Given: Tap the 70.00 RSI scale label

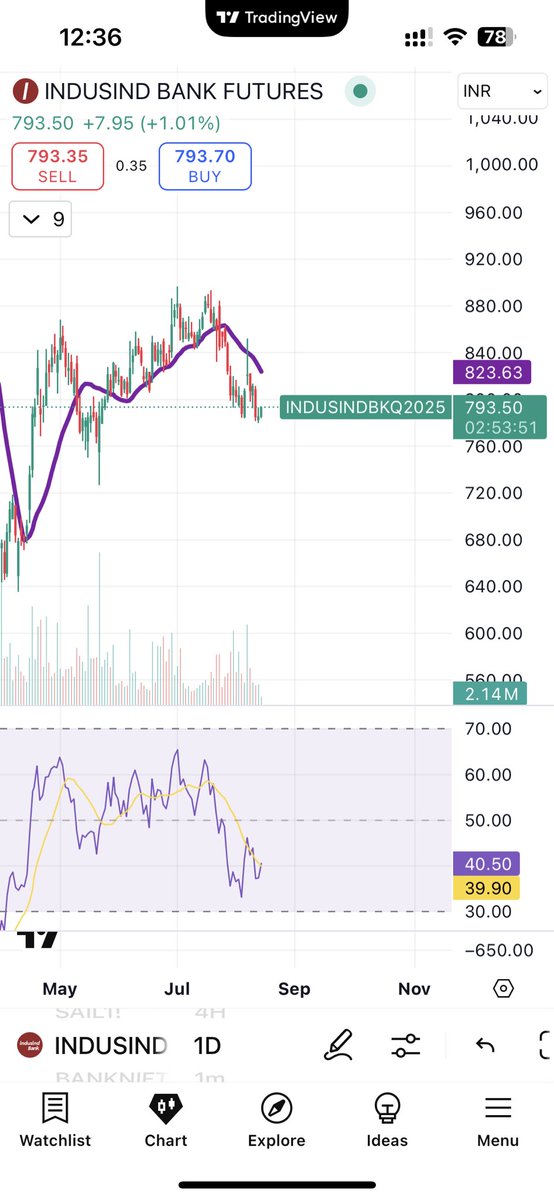Looking at the screenshot, I should click(x=489, y=729).
